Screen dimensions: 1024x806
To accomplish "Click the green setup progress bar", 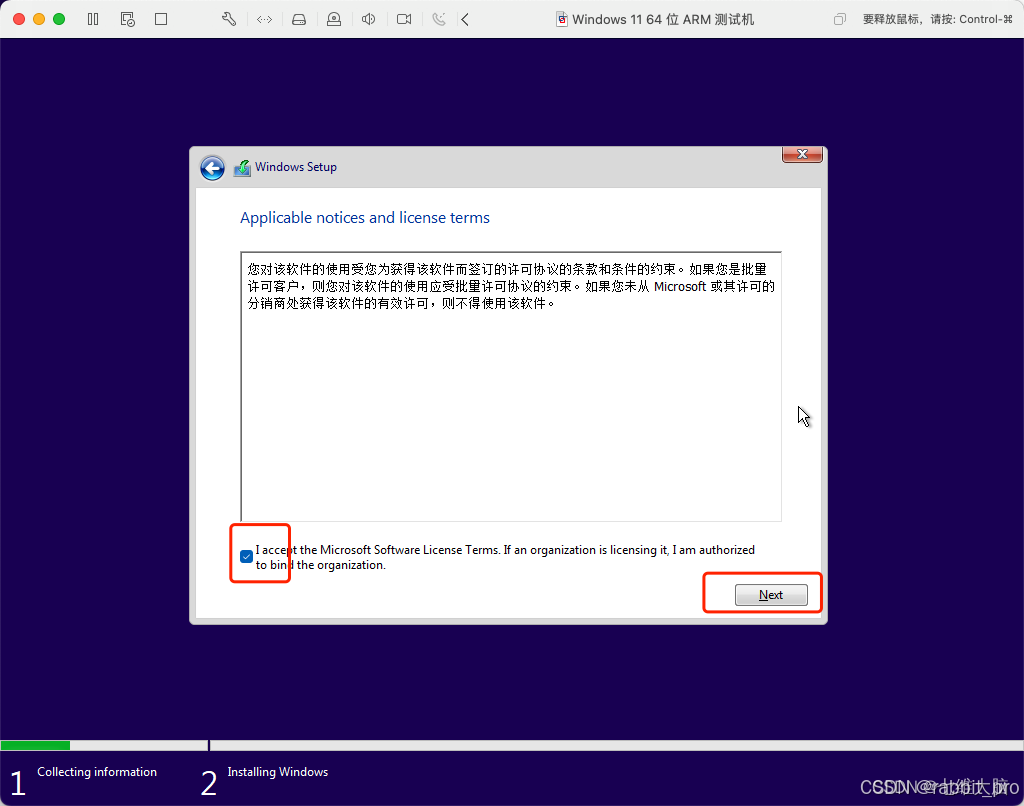I will [x=35, y=745].
